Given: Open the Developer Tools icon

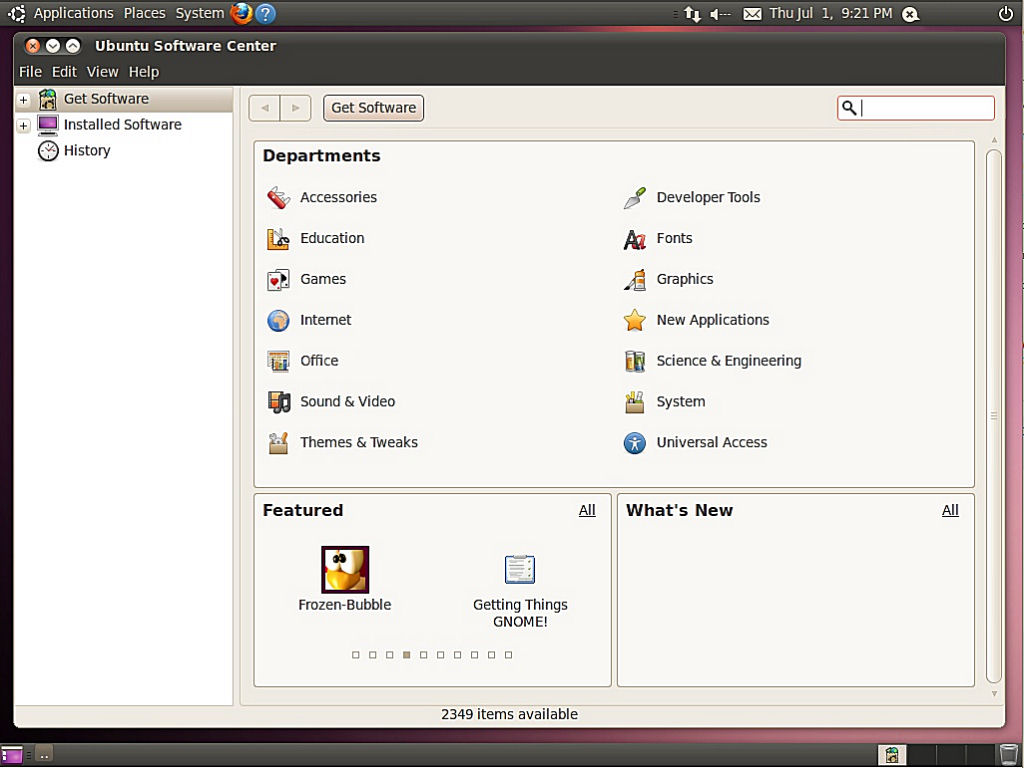Looking at the screenshot, I should (634, 198).
